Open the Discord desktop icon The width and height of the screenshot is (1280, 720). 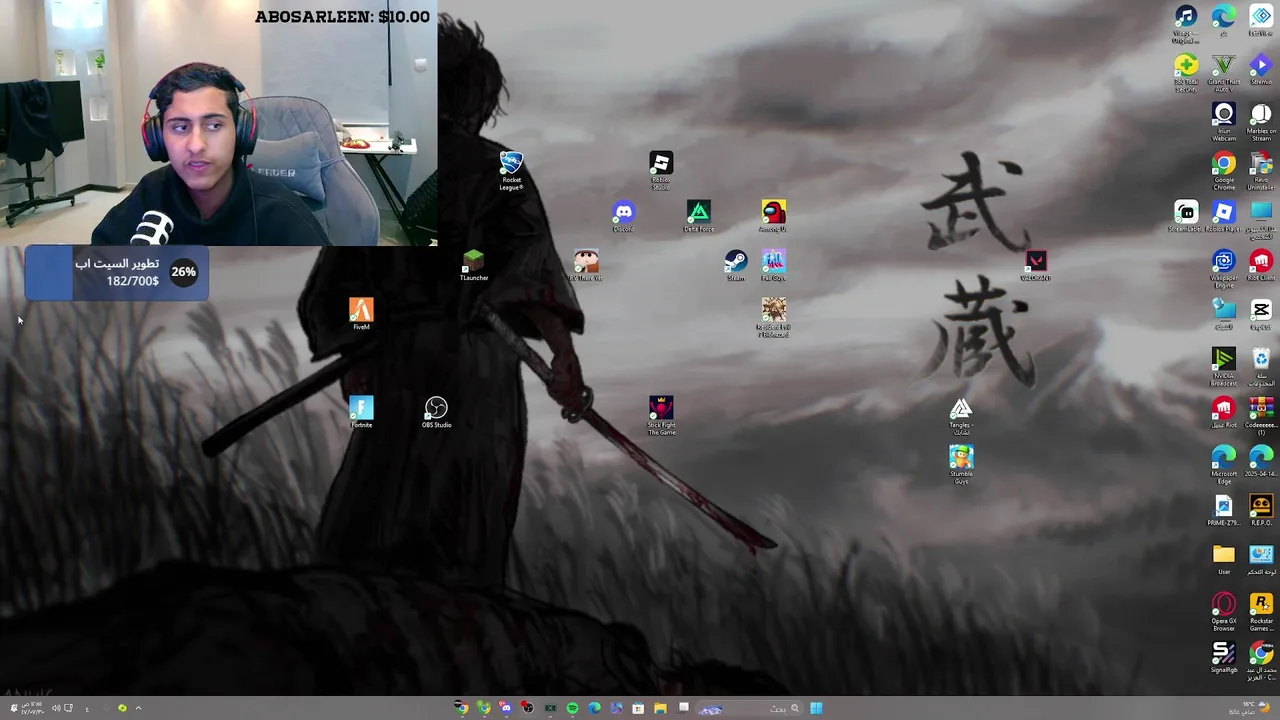[x=623, y=215]
